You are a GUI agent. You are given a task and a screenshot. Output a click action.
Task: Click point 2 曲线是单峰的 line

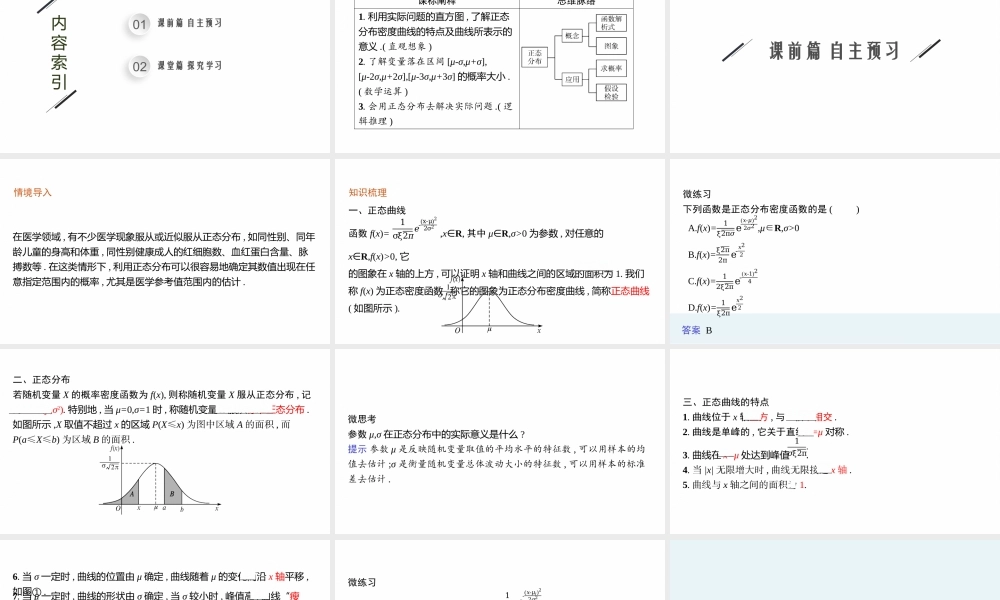(x=765, y=432)
